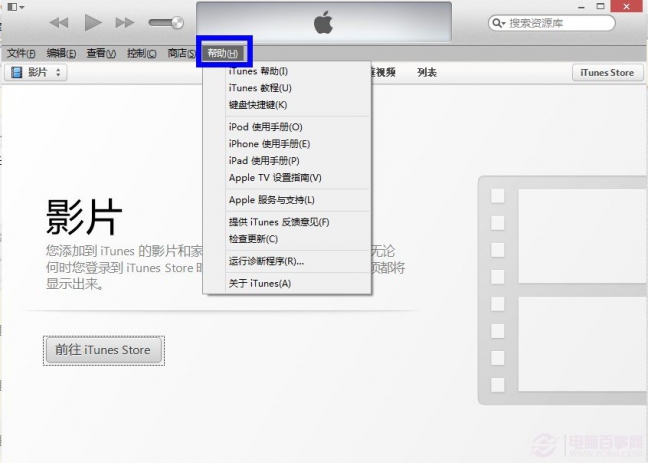648x463 pixels.
Task: Adjust the volume slider knob
Action: click(177, 22)
